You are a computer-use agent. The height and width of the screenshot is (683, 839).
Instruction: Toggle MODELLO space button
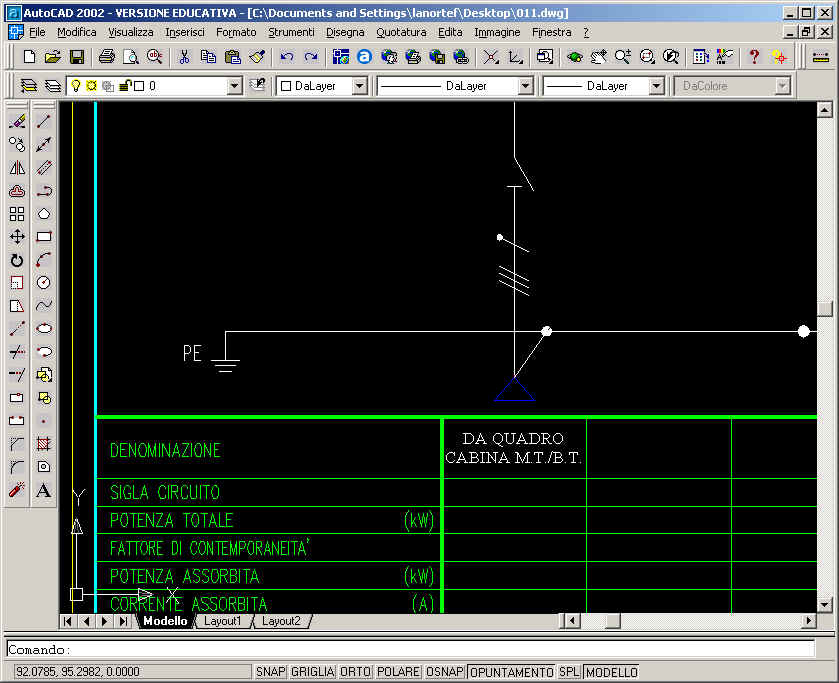click(x=612, y=672)
